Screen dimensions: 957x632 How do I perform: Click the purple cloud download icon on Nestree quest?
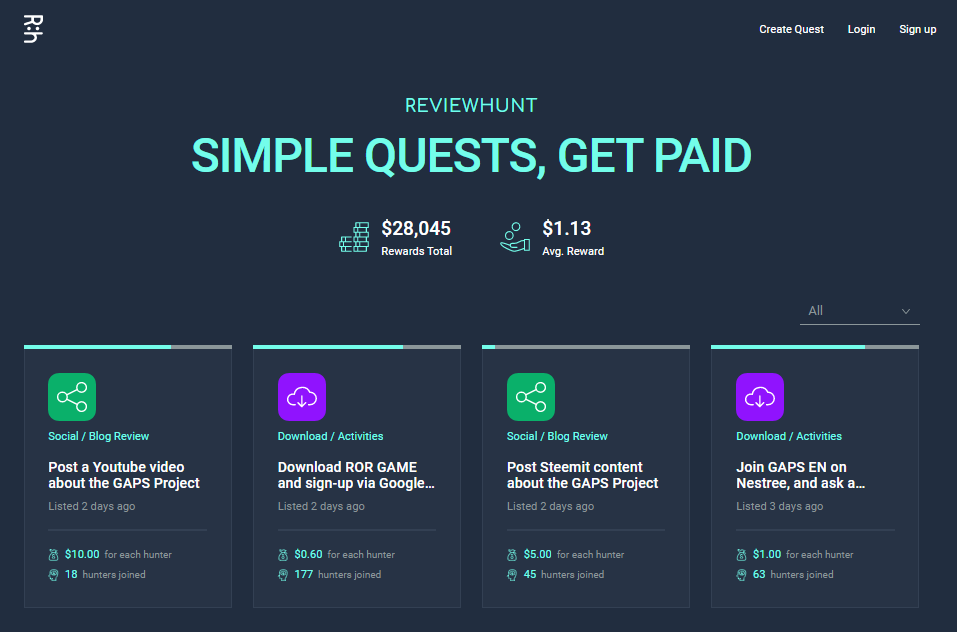tap(760, 397)
